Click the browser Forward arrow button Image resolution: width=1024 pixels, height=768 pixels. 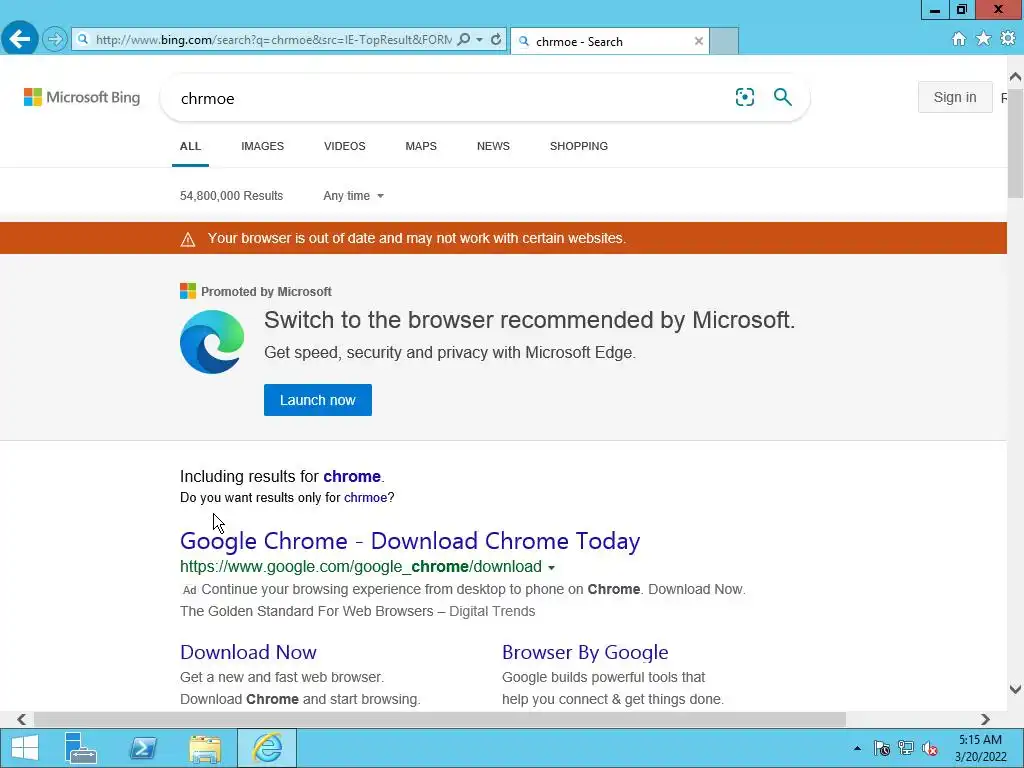(x=55, y=40)
